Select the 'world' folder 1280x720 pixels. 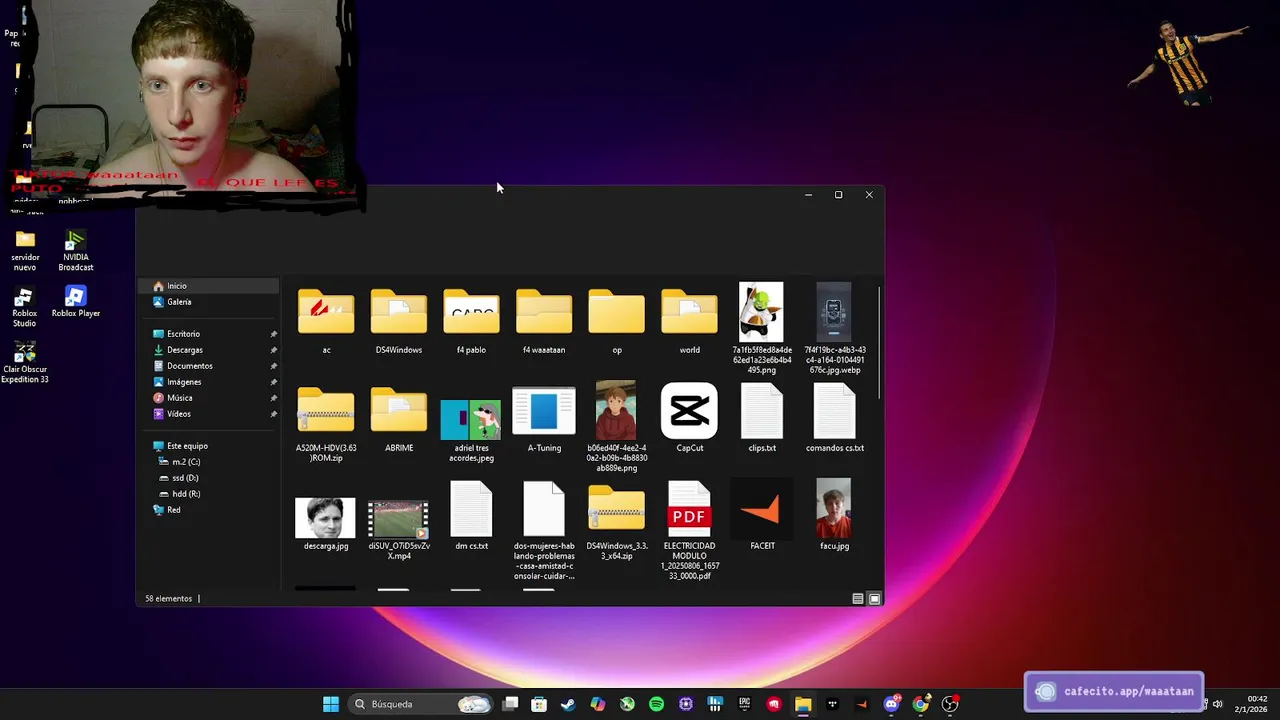[x=689, y=322]
